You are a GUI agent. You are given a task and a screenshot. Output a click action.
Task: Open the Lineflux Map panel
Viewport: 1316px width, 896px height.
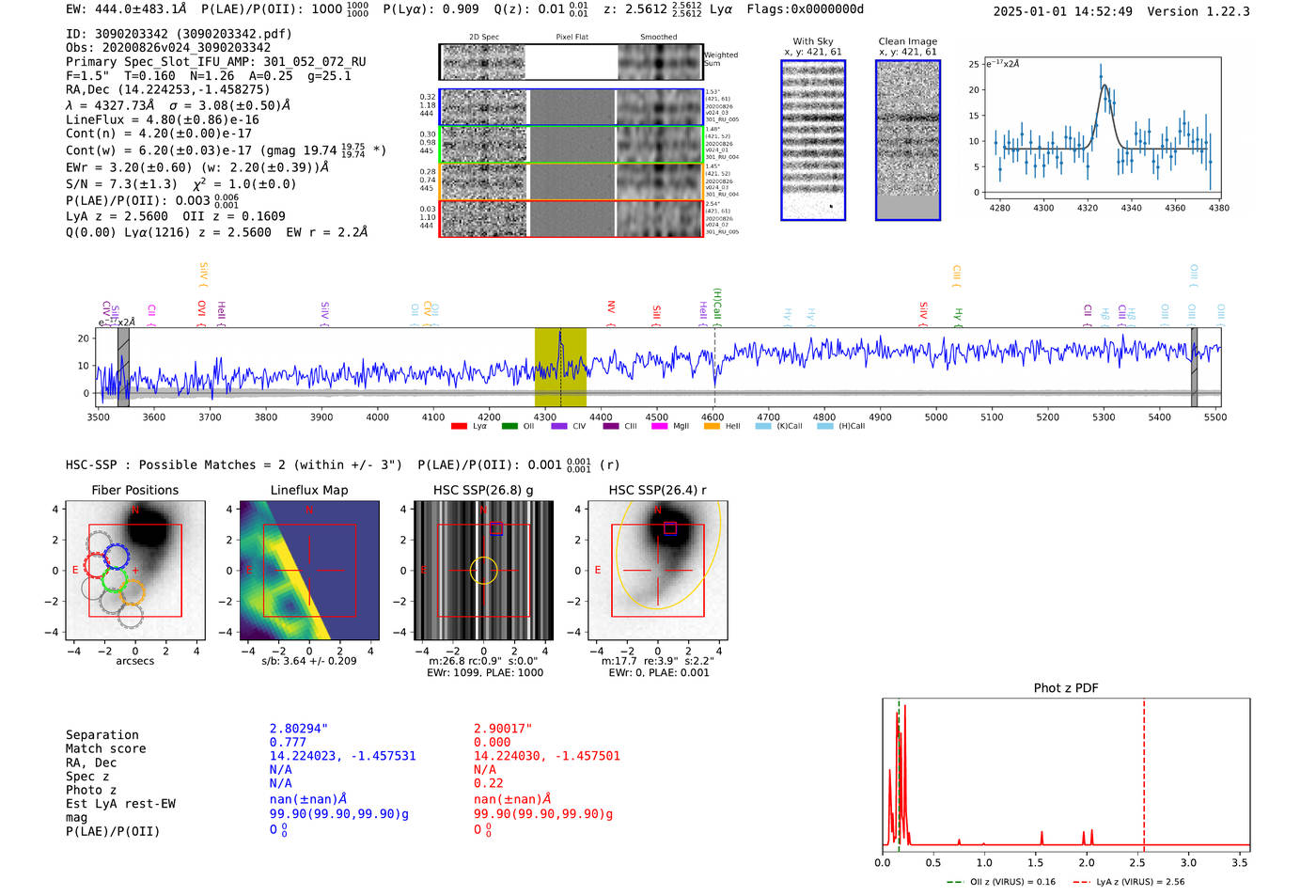pos(309,571)
